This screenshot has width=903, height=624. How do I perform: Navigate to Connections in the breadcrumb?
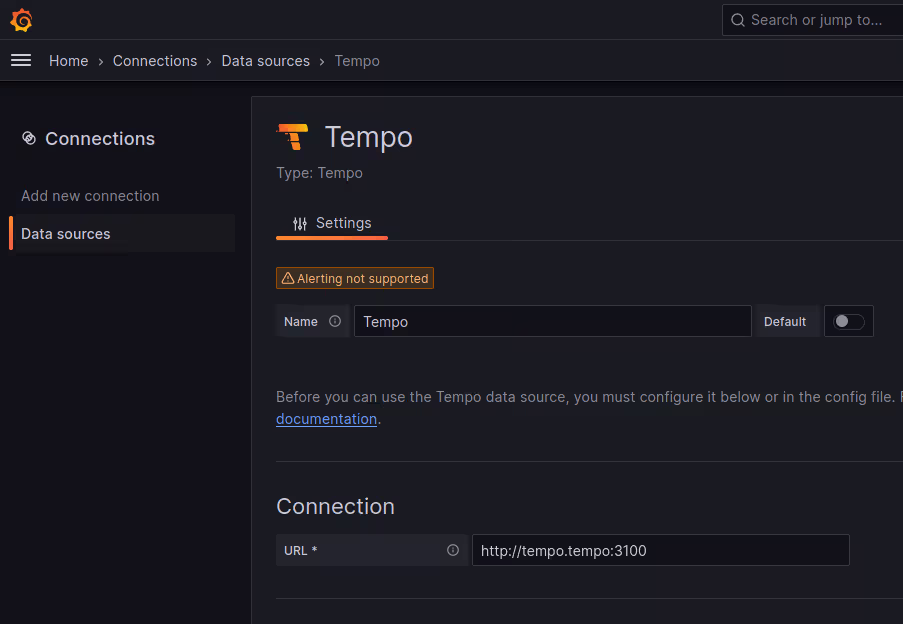[155, 61]
